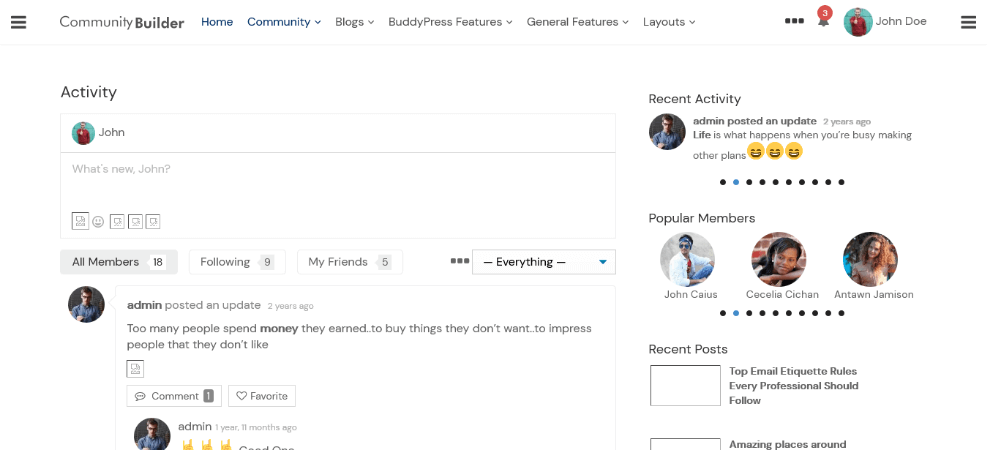Insert an emoji with the smiley icon
The image size is (987, 450).
click(x=98, y=222)
